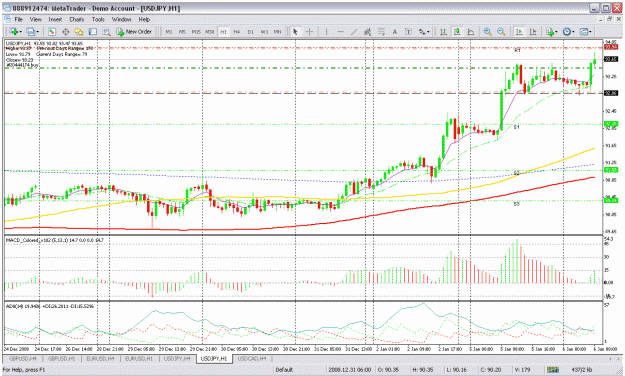Viewport: 625px width, 376px height.
Task: Expand the Profiles dropdown arrow
Action: [x=37, y=32]
